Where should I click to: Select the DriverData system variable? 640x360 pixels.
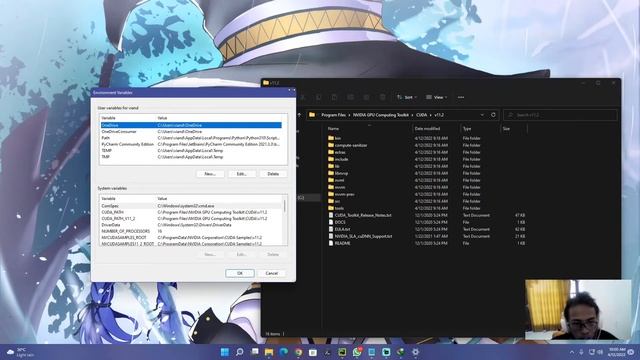191,225
